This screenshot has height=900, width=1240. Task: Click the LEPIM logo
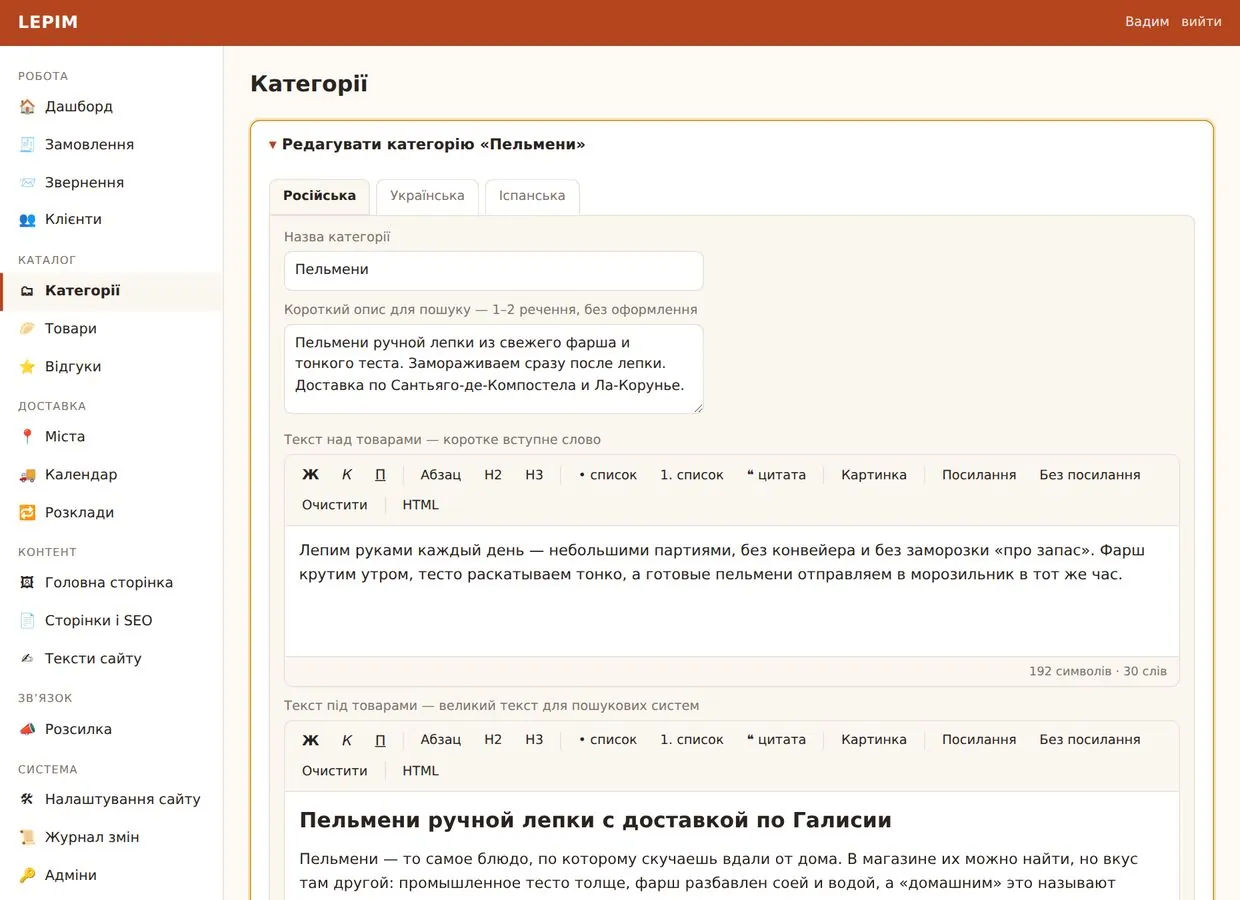pos(48,22)
